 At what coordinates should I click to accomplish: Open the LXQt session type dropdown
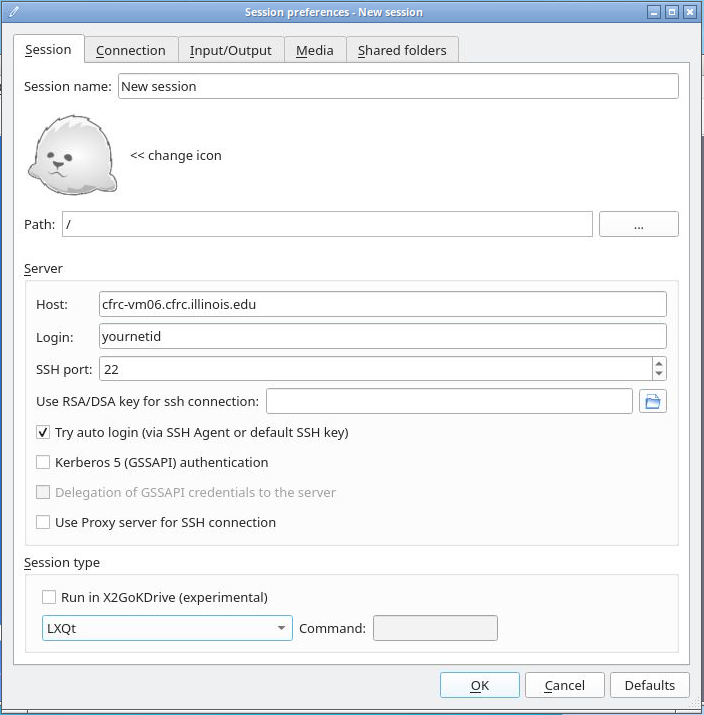(167, 628)
